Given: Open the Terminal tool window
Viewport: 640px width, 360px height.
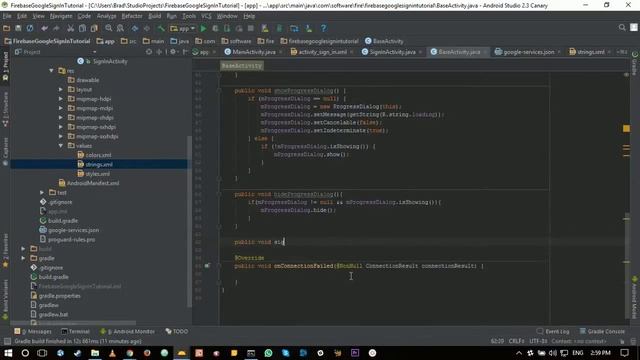Looking at the screenshot, I should point(76,331).
